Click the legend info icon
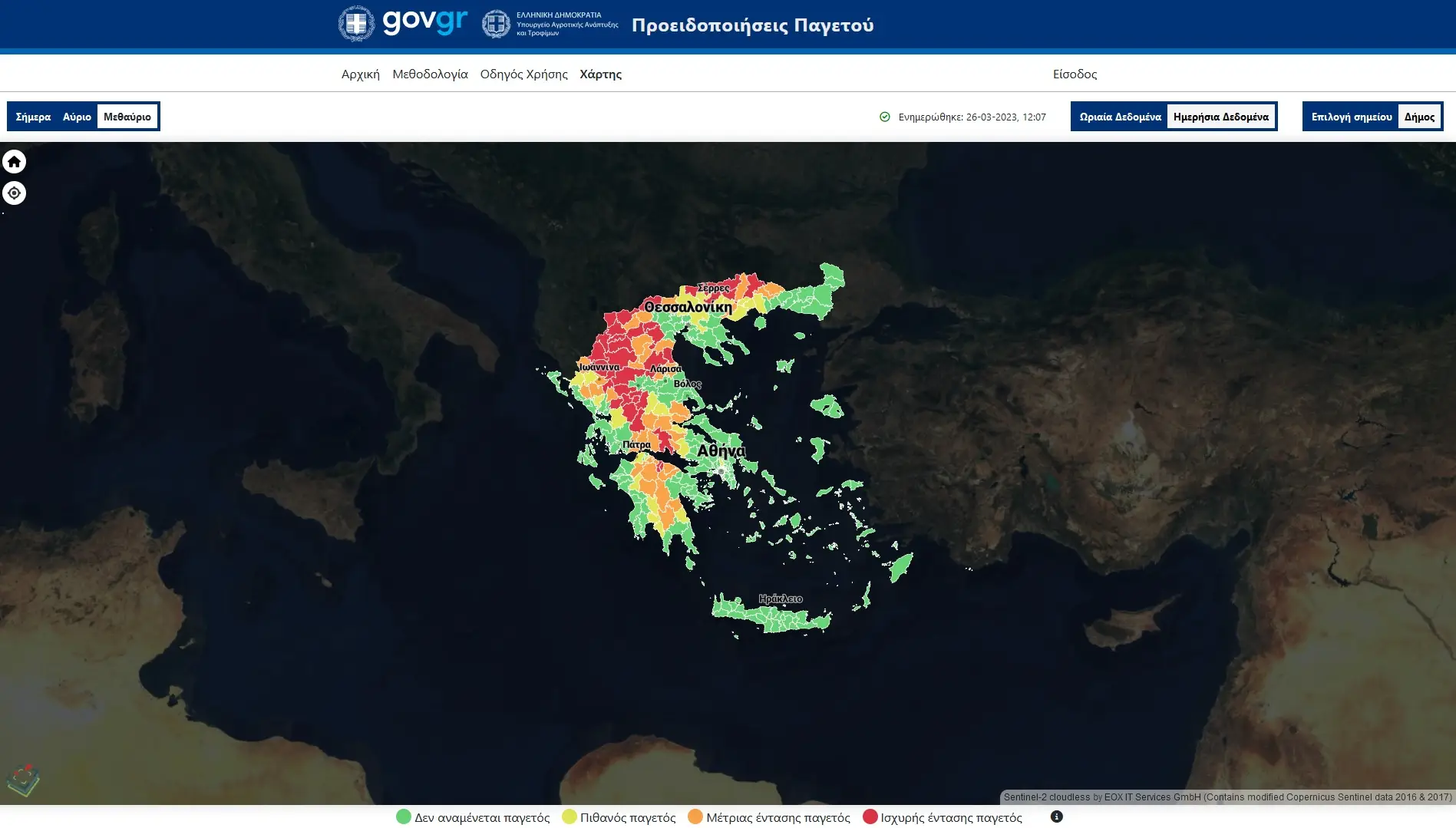1456x828 pixels. pyautogui.click(x=1057, y=816)
